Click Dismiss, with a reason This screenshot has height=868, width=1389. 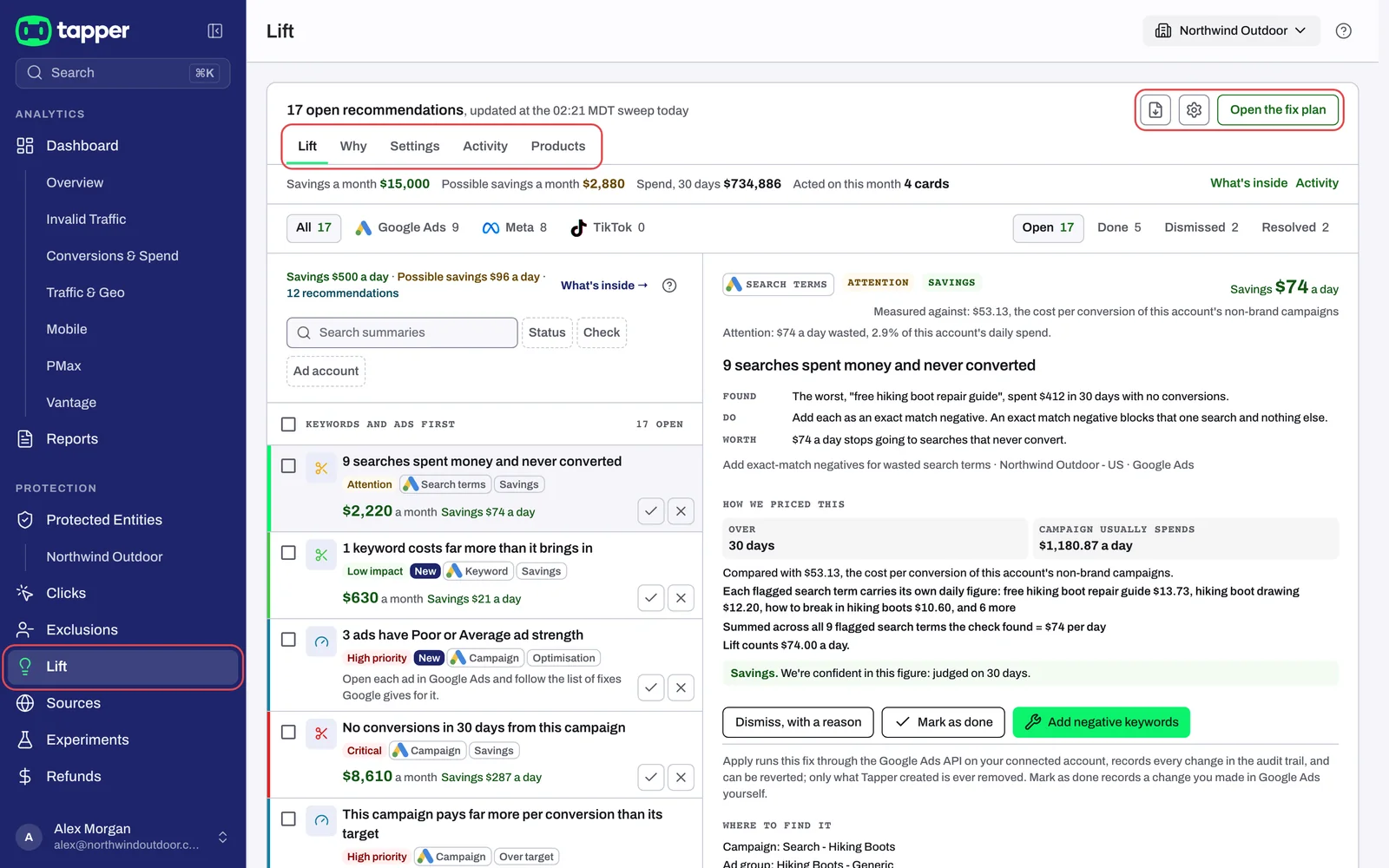coord(799,722)
